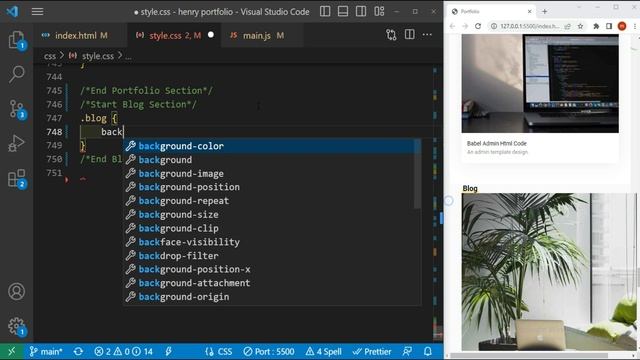
Task: Toggle the primary side bar layout icon
Action: [325, 11]
